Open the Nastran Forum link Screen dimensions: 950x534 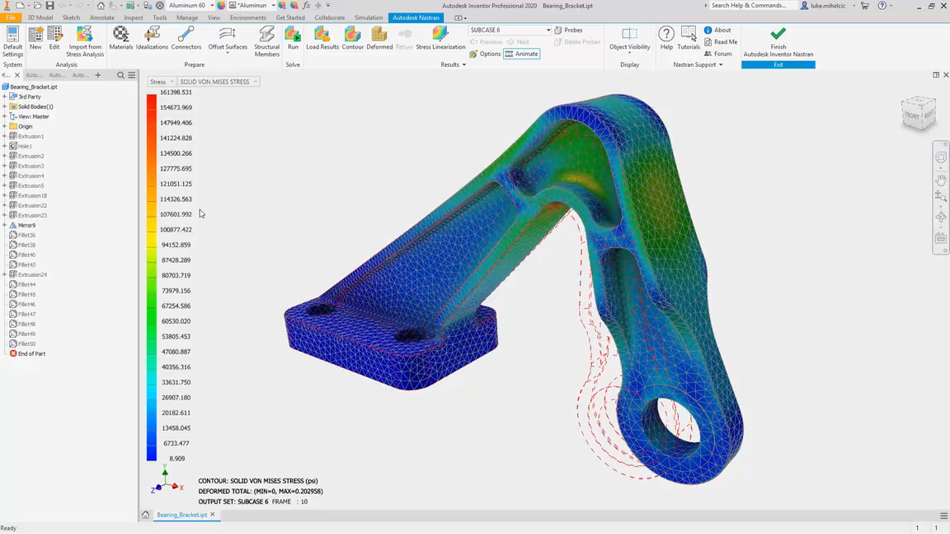718,54
